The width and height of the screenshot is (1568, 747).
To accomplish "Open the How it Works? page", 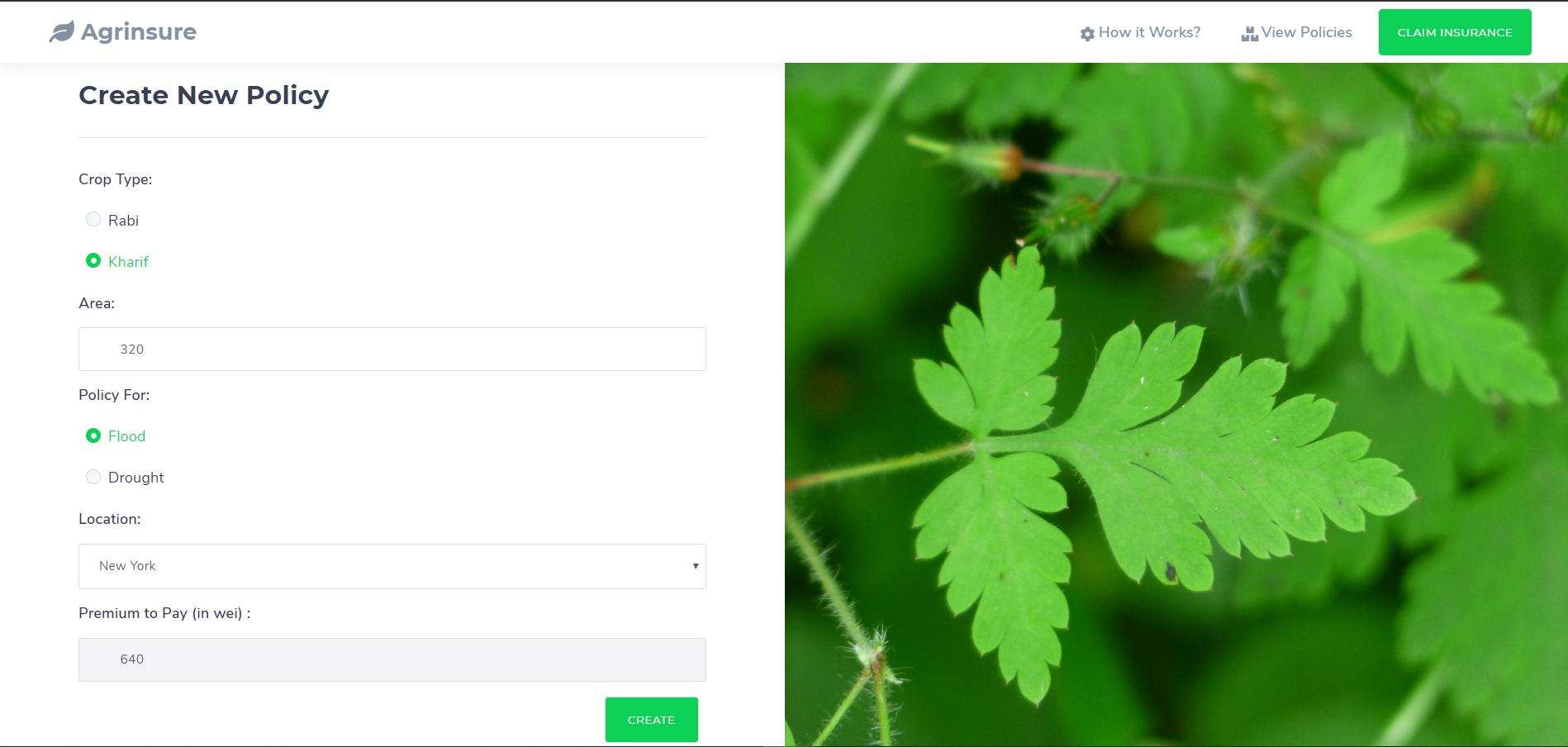I will coord(1149,32).
